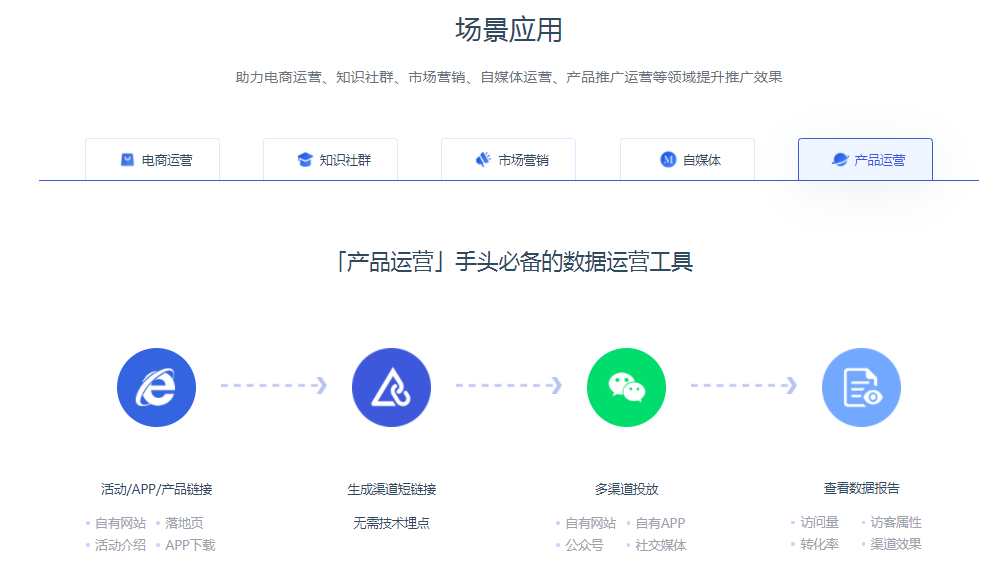Image resolution: width=1002 pixels, height=588 pixels.
Task: Click 自有网站 under 多渠道投放
Action: (590, 523)
